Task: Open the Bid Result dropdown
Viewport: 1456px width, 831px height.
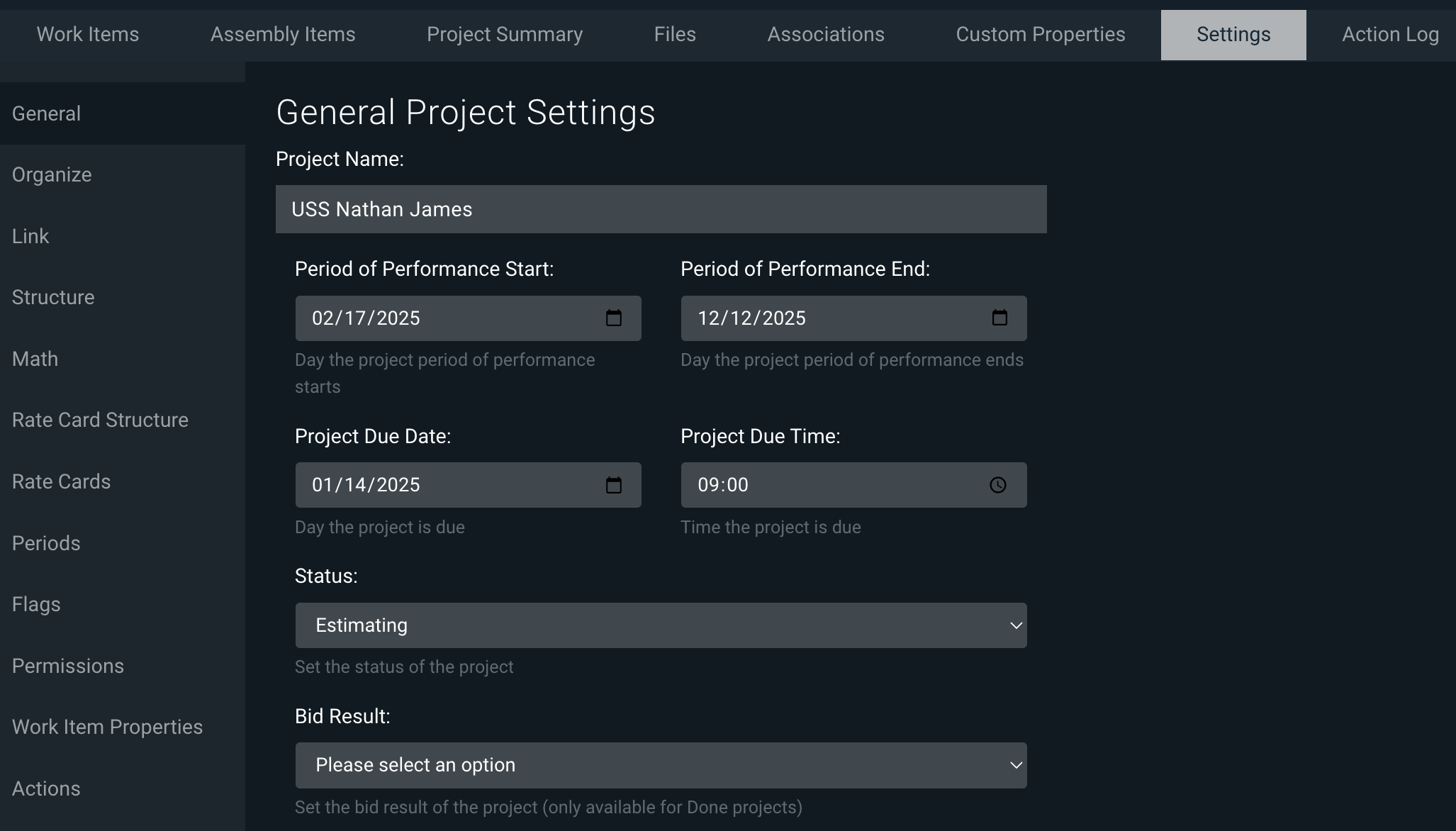Action: [x=660, y=765]
